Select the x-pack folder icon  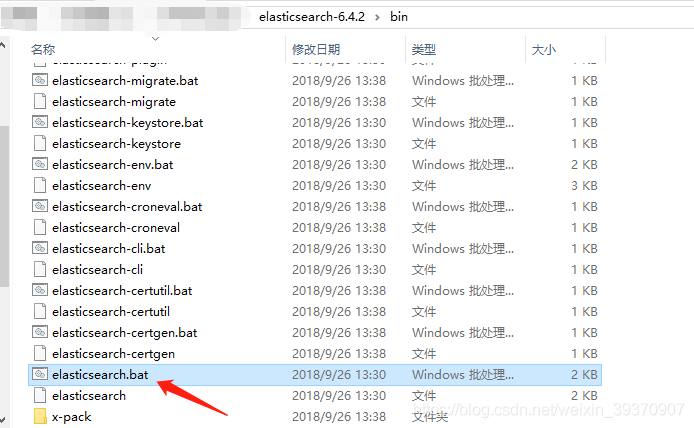coord(40,416)
